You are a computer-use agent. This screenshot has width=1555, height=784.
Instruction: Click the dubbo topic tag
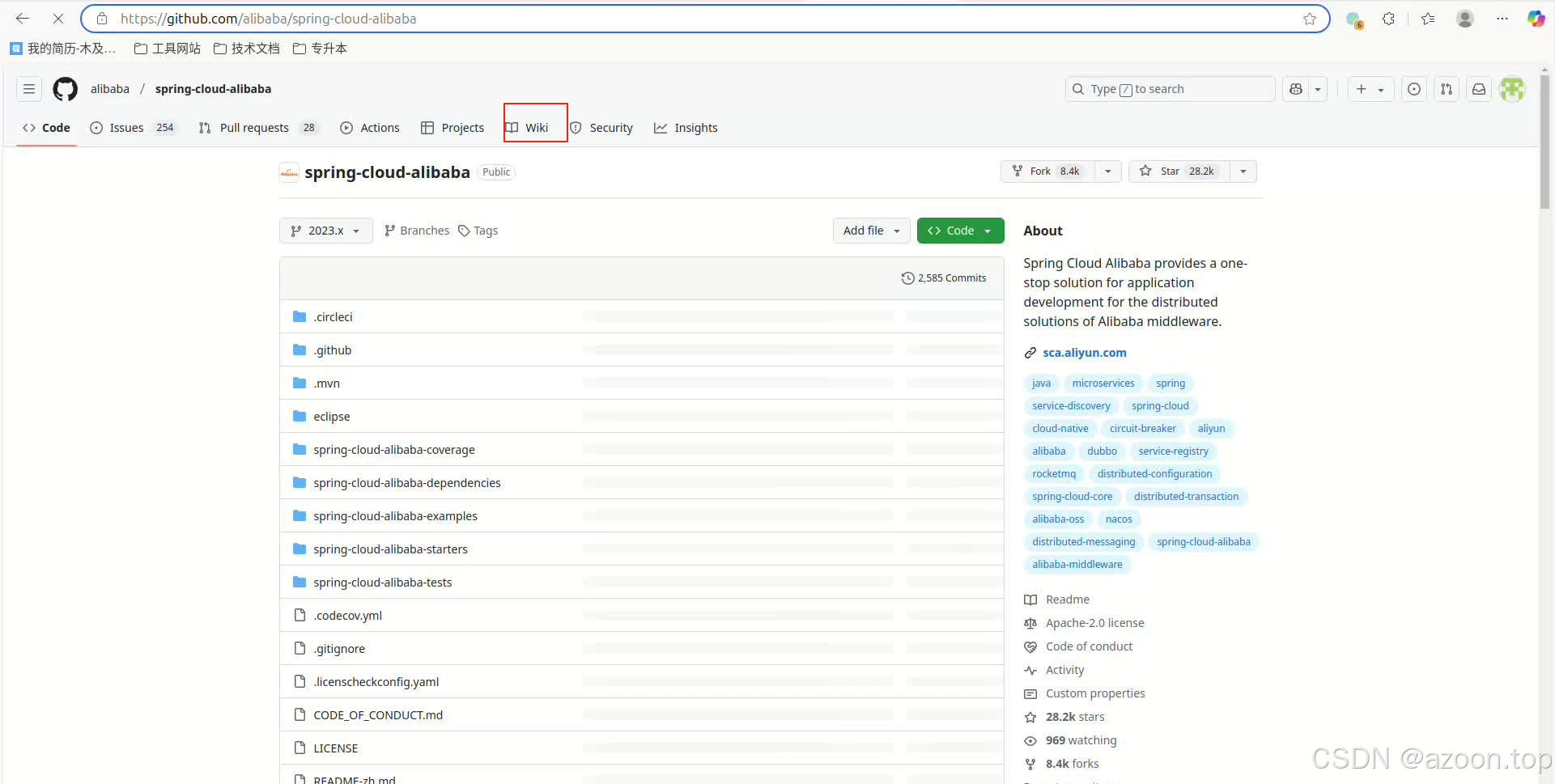pos(1102,451)
